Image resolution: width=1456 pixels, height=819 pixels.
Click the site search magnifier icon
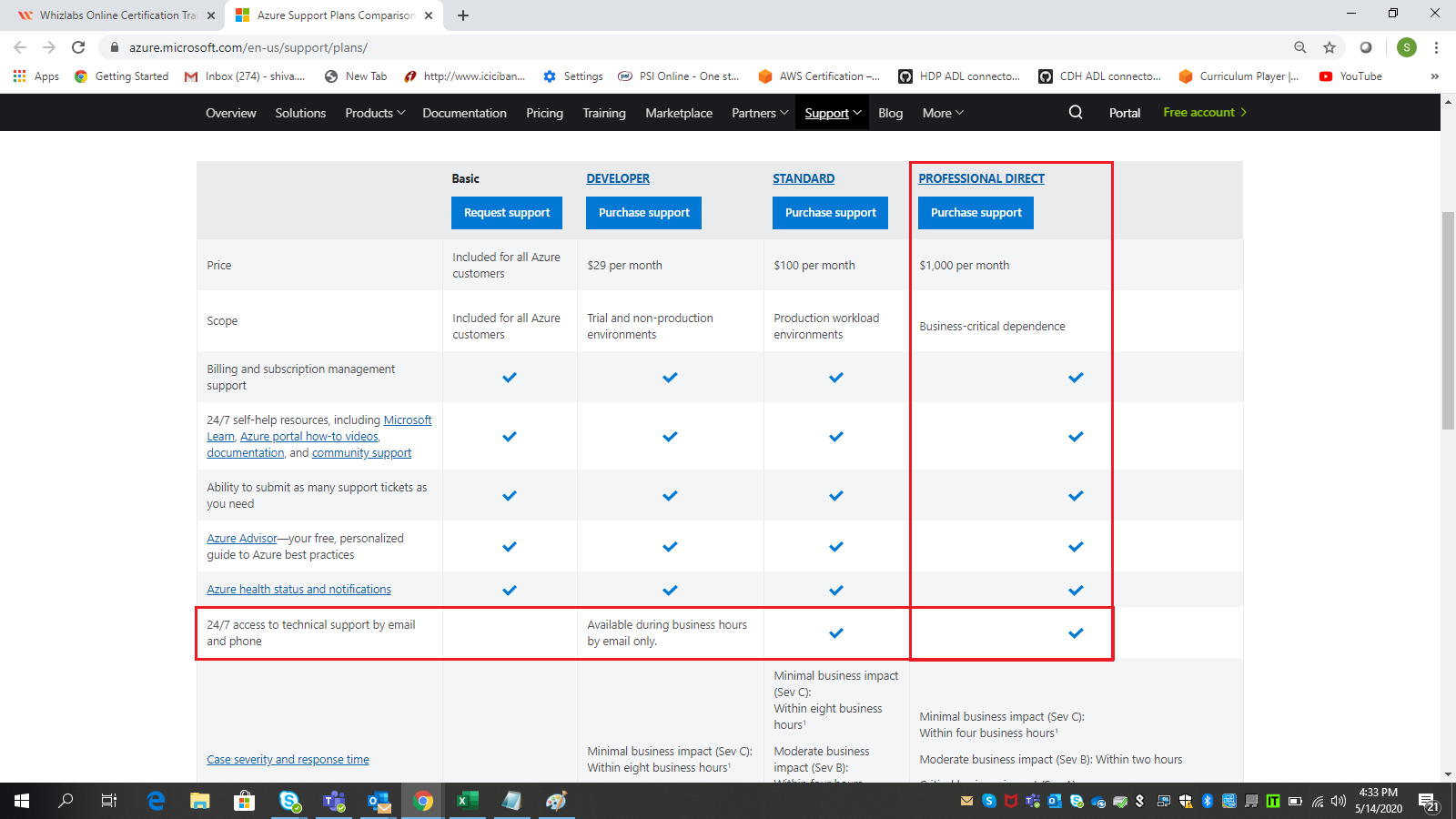tap(1076, 112)
